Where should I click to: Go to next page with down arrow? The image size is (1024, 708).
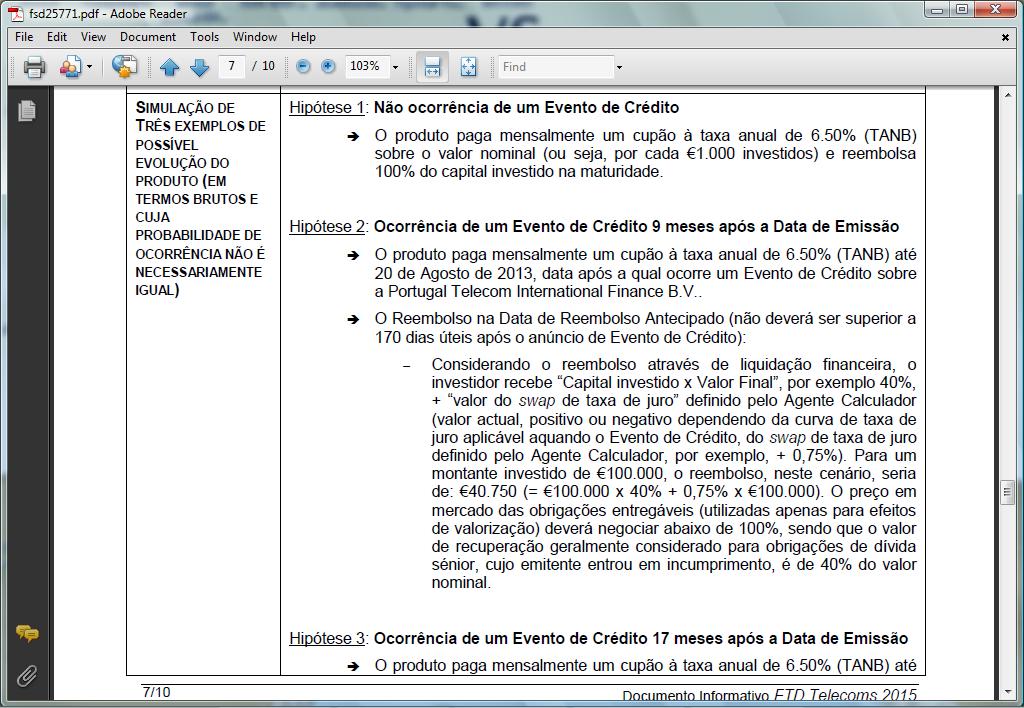(x=199, y=67)
